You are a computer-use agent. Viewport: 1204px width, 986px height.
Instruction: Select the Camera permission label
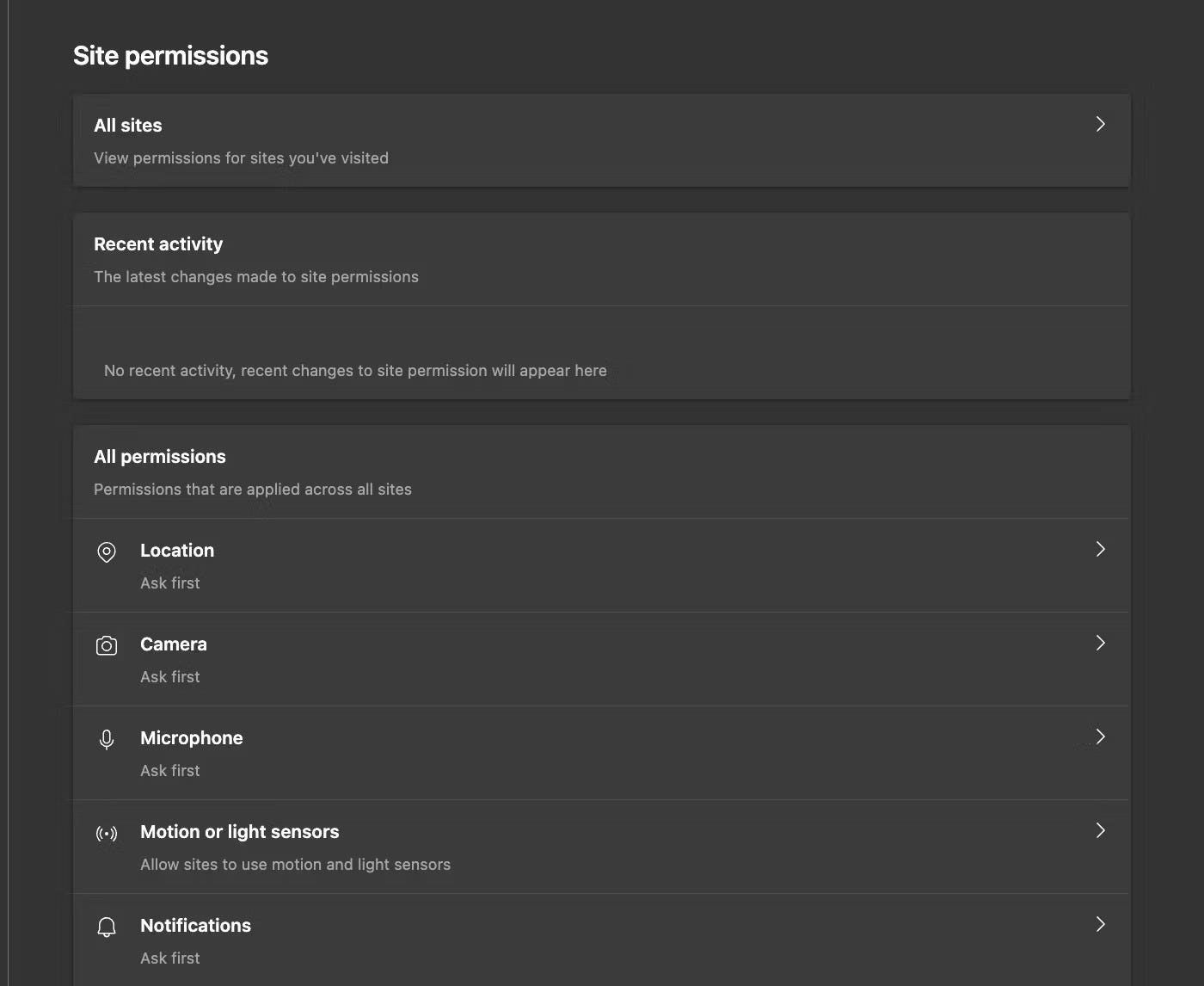point(174,644)
